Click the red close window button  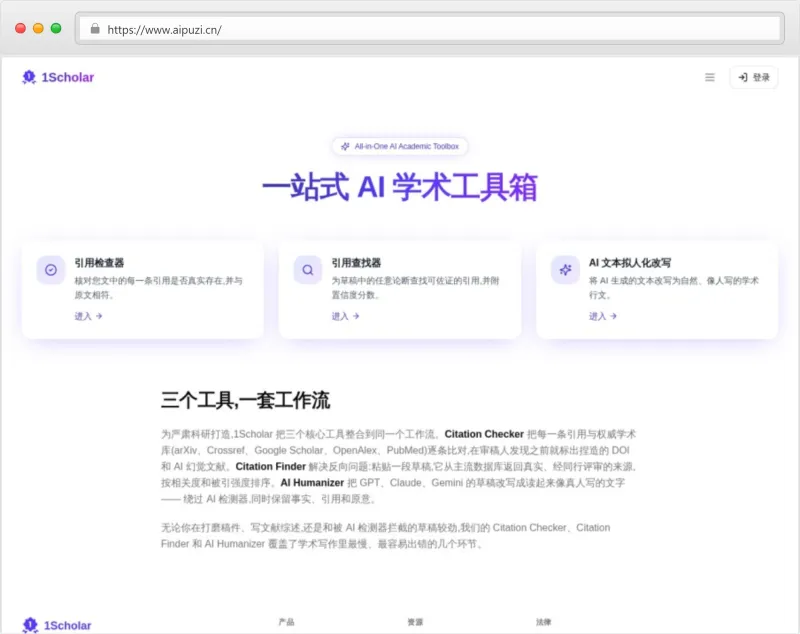click(20, 29)
